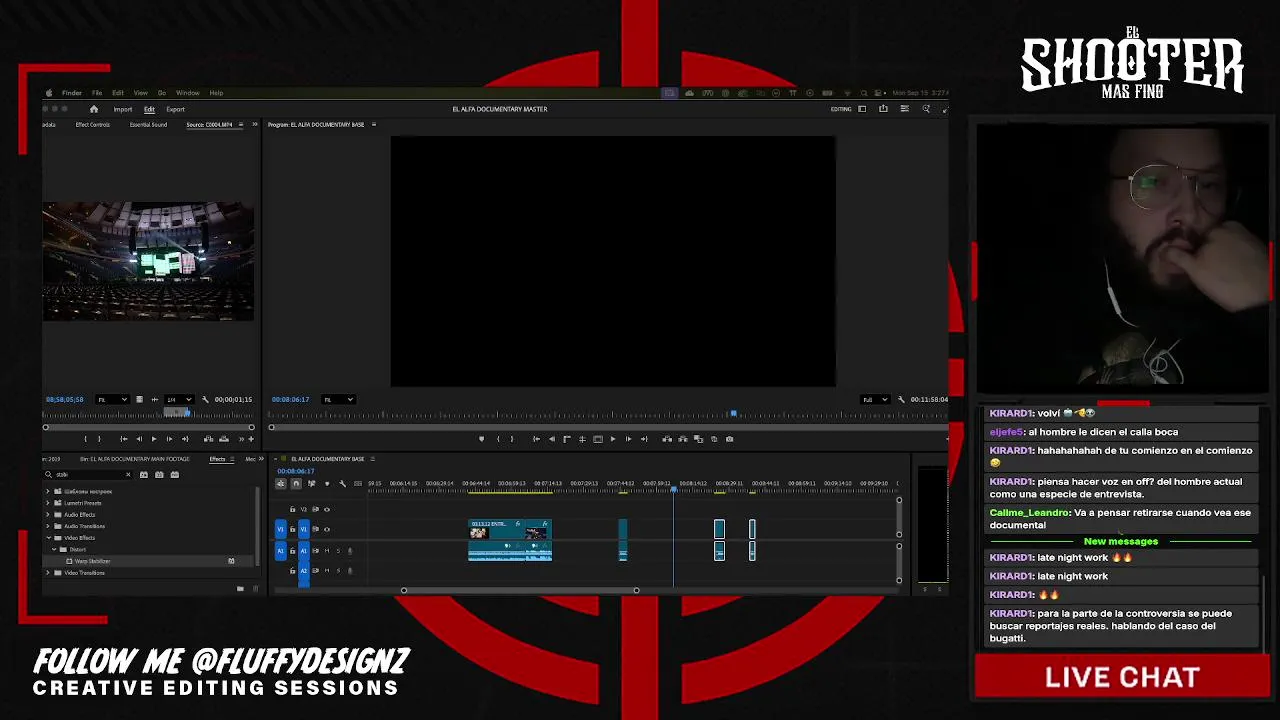Open the Window menu in the menu bar
The width and height of the screenshot is (1280, 720).
point(187,93)
